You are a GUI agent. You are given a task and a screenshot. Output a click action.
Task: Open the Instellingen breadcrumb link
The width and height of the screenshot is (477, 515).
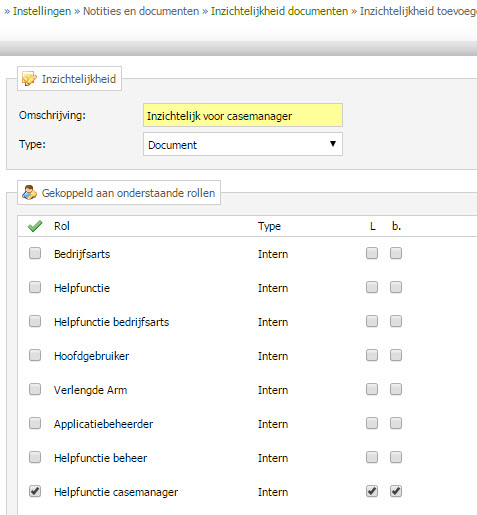point(42,11)
